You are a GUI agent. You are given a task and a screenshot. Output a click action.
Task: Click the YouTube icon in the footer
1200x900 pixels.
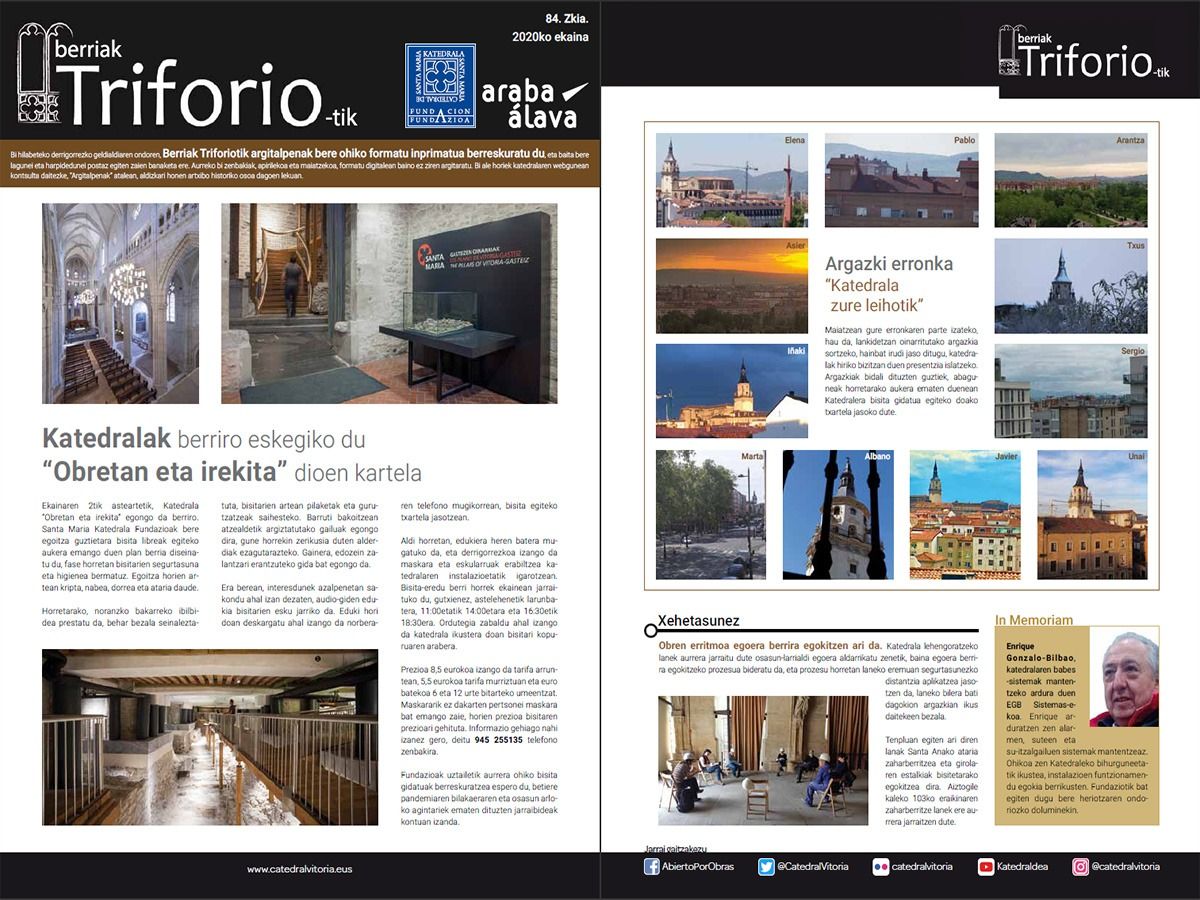click(986, 866)
